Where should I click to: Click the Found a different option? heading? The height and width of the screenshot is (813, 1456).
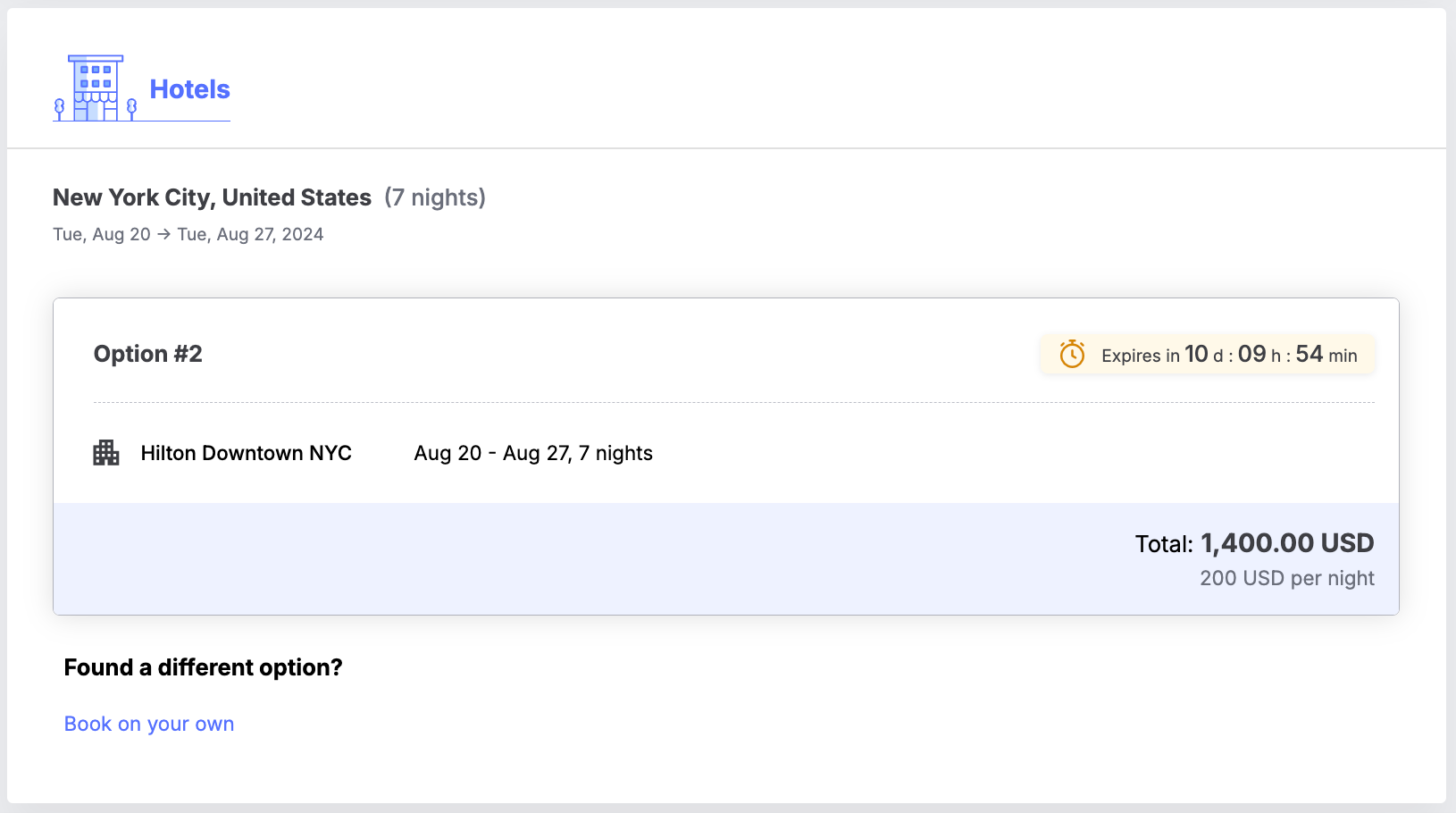pos(204,667)
